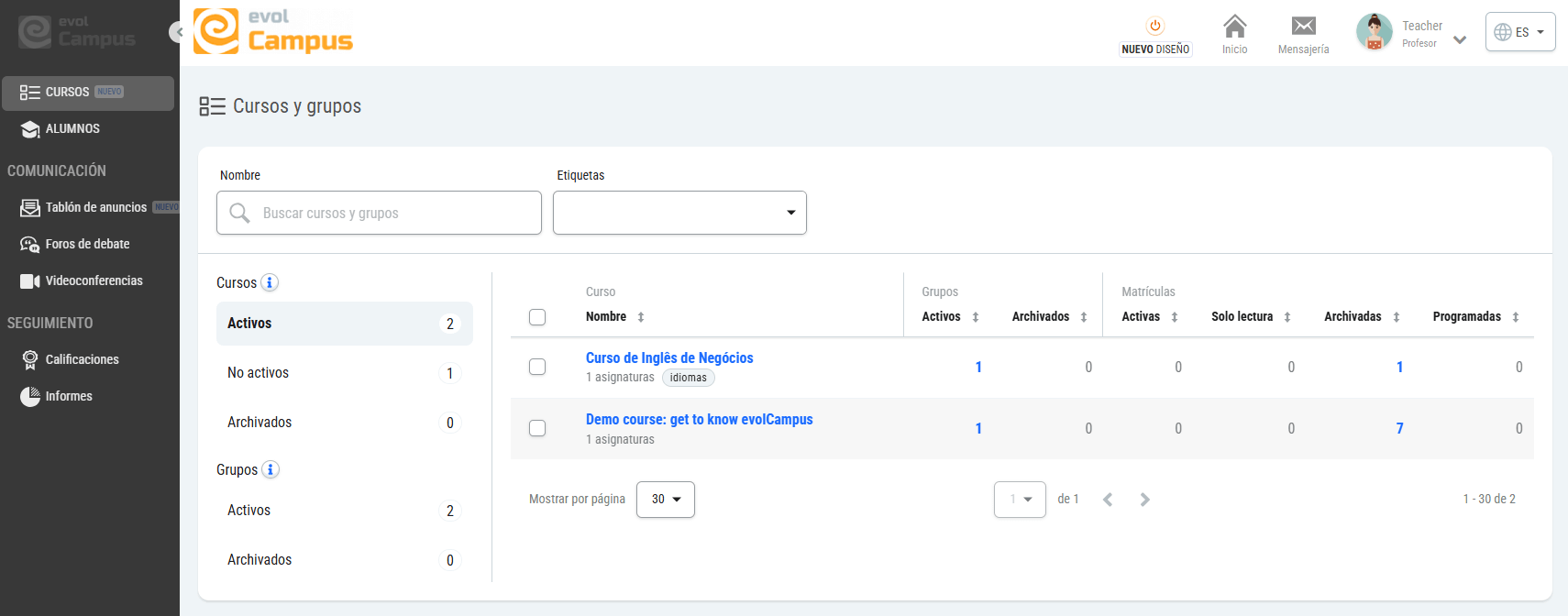Viewport: 1568px width, 616px height.
Task: Select the Demo course row checkbox
Action: 537,428
